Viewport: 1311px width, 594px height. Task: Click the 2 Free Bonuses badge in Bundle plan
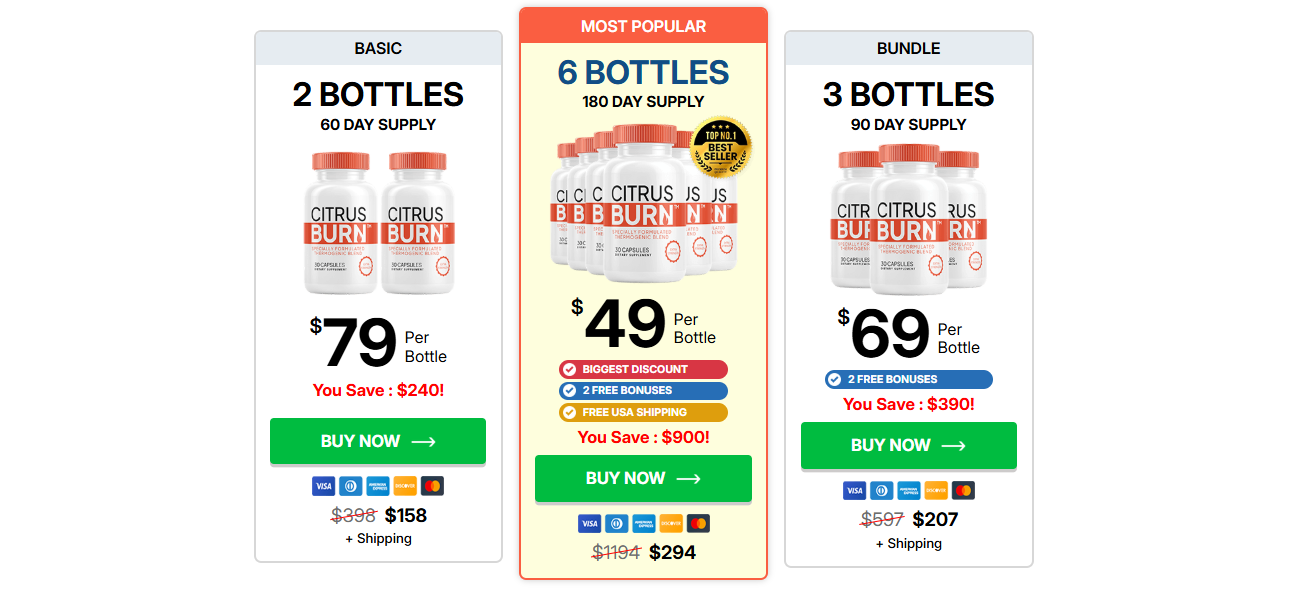908,380
